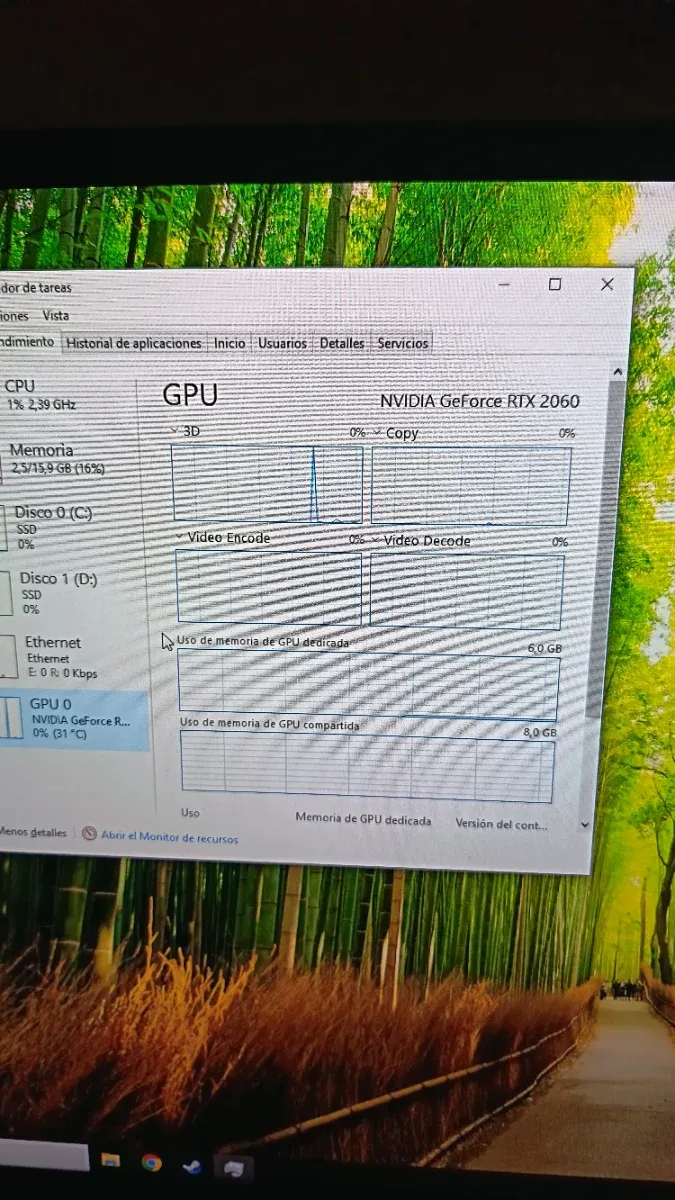Select the Rendimiento tab
The height and width of the screenshot is (1200, 675).
[x=28, y=341]
